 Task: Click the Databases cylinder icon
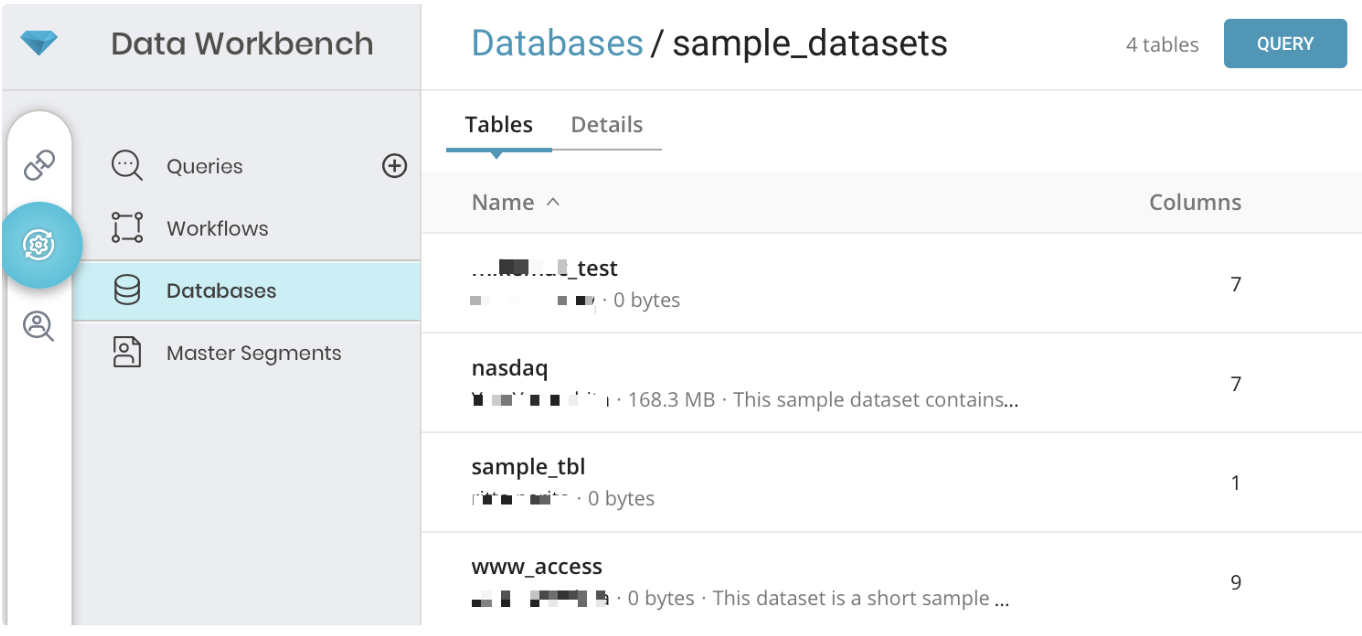coord(127,291)
